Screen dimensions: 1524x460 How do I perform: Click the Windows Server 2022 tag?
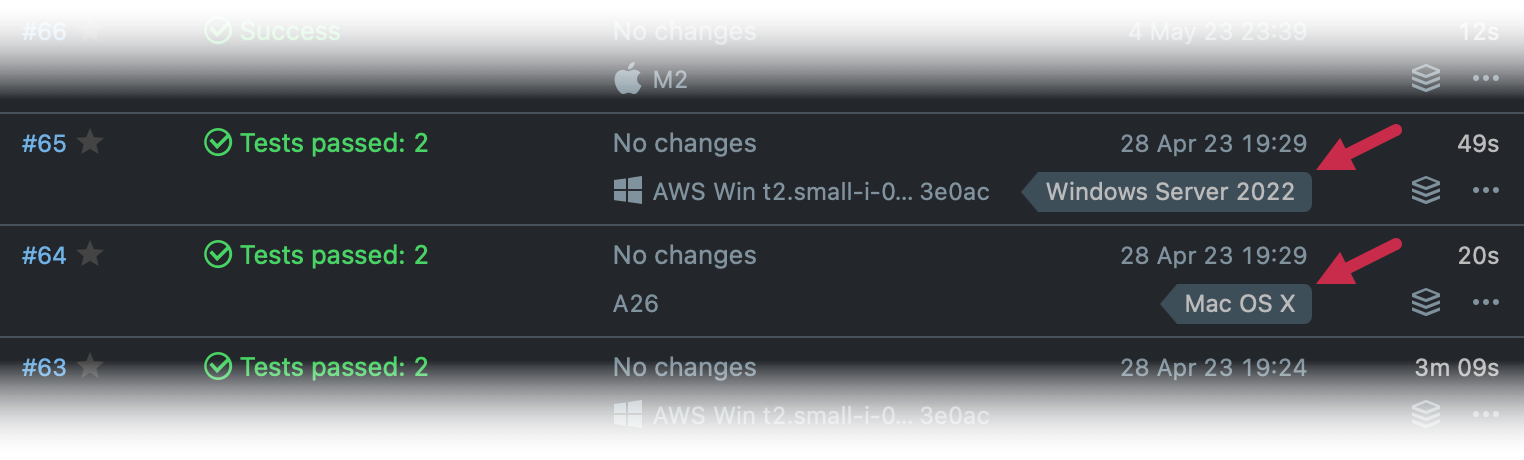pyautogui.click(x=1170, y=191)
